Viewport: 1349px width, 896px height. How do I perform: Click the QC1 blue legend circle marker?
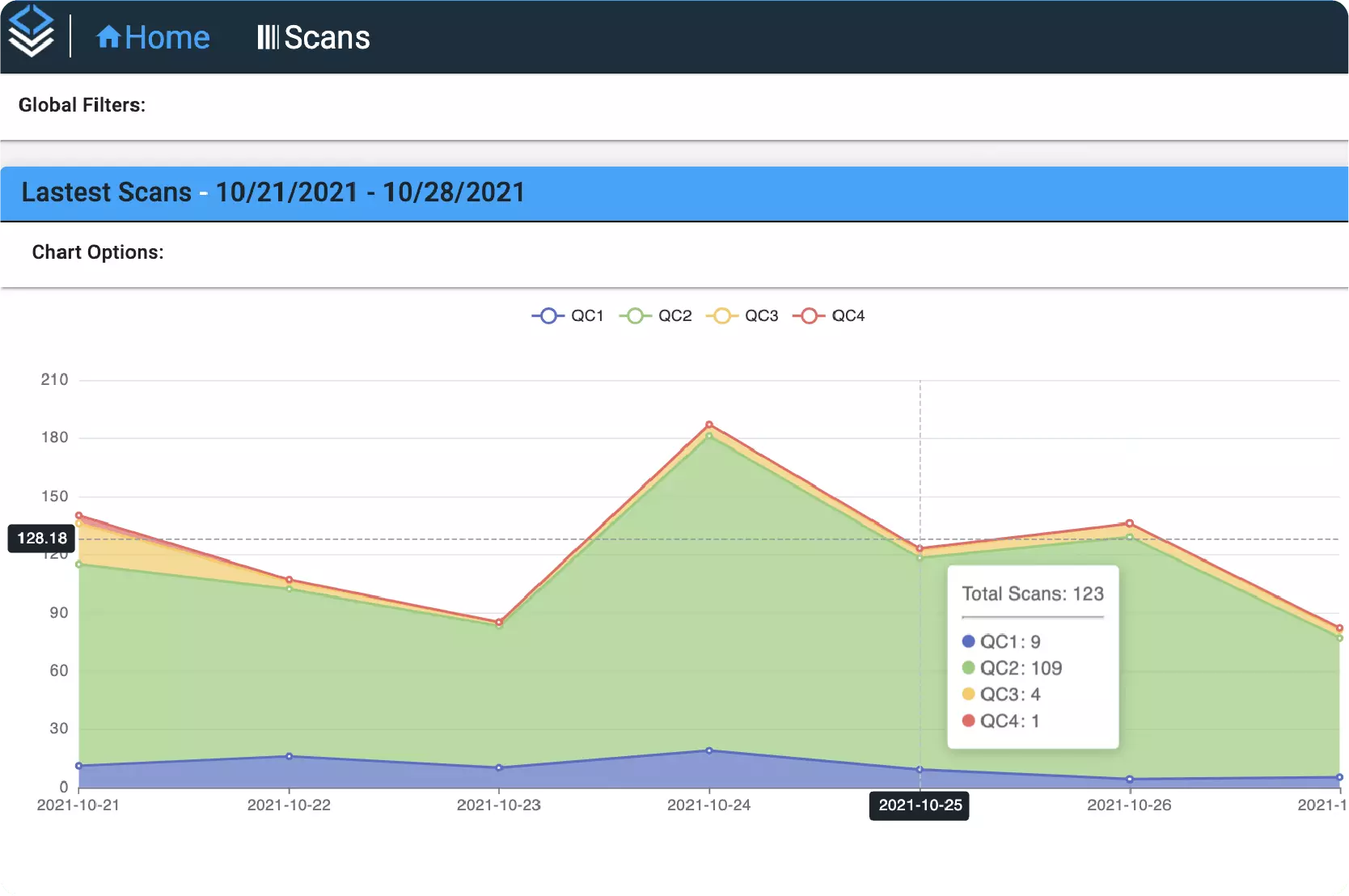pyautogui.click(x=549, y=315)
